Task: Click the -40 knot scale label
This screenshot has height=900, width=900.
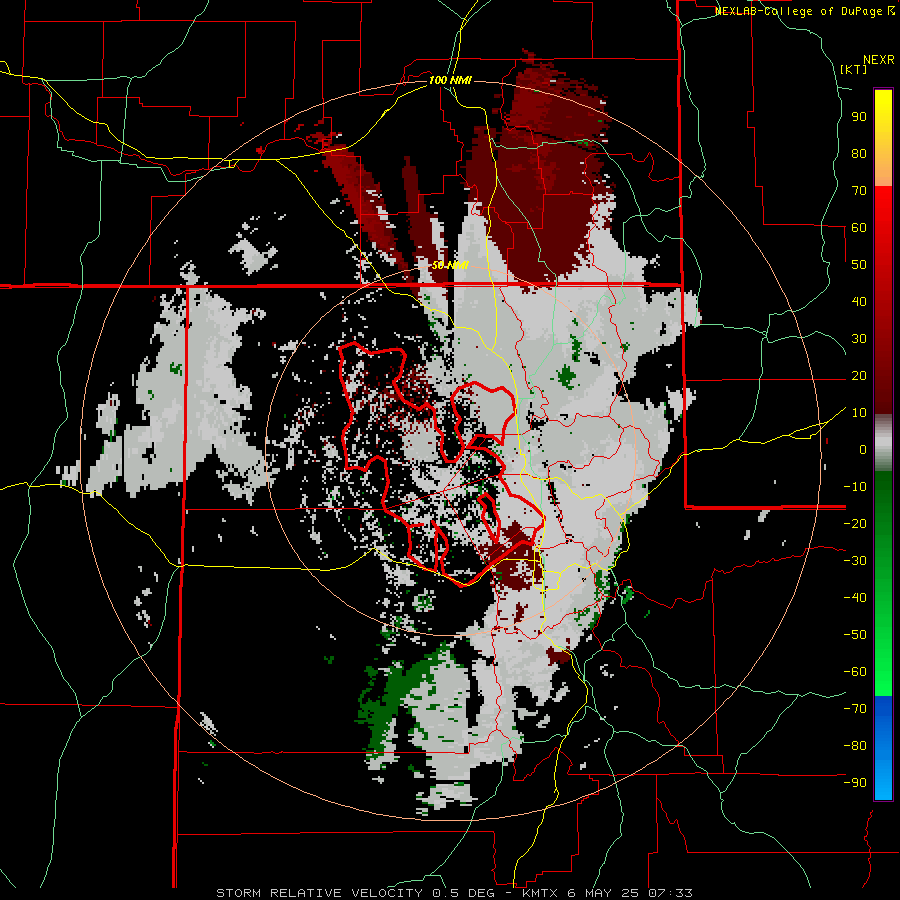Action: point(855,598)
